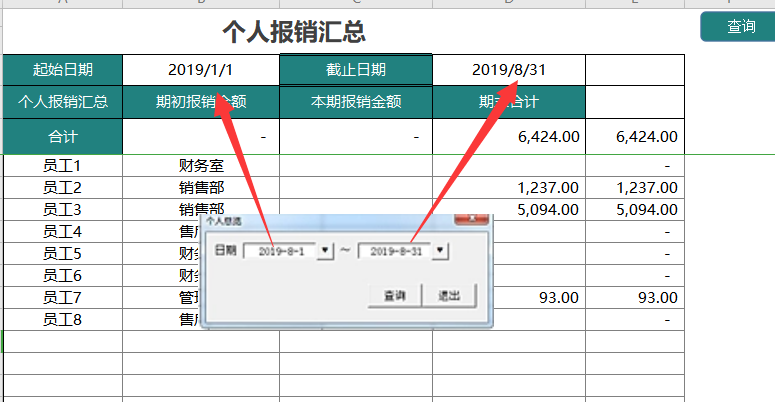Select the 5,094.00 cell in last column

[x=635, y=210]
